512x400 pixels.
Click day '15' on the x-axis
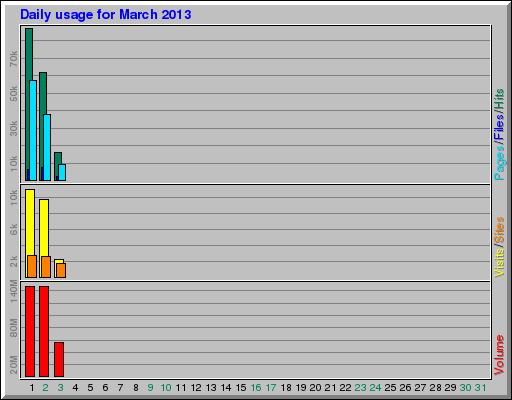pyautogui.click(x=241, y=388)
